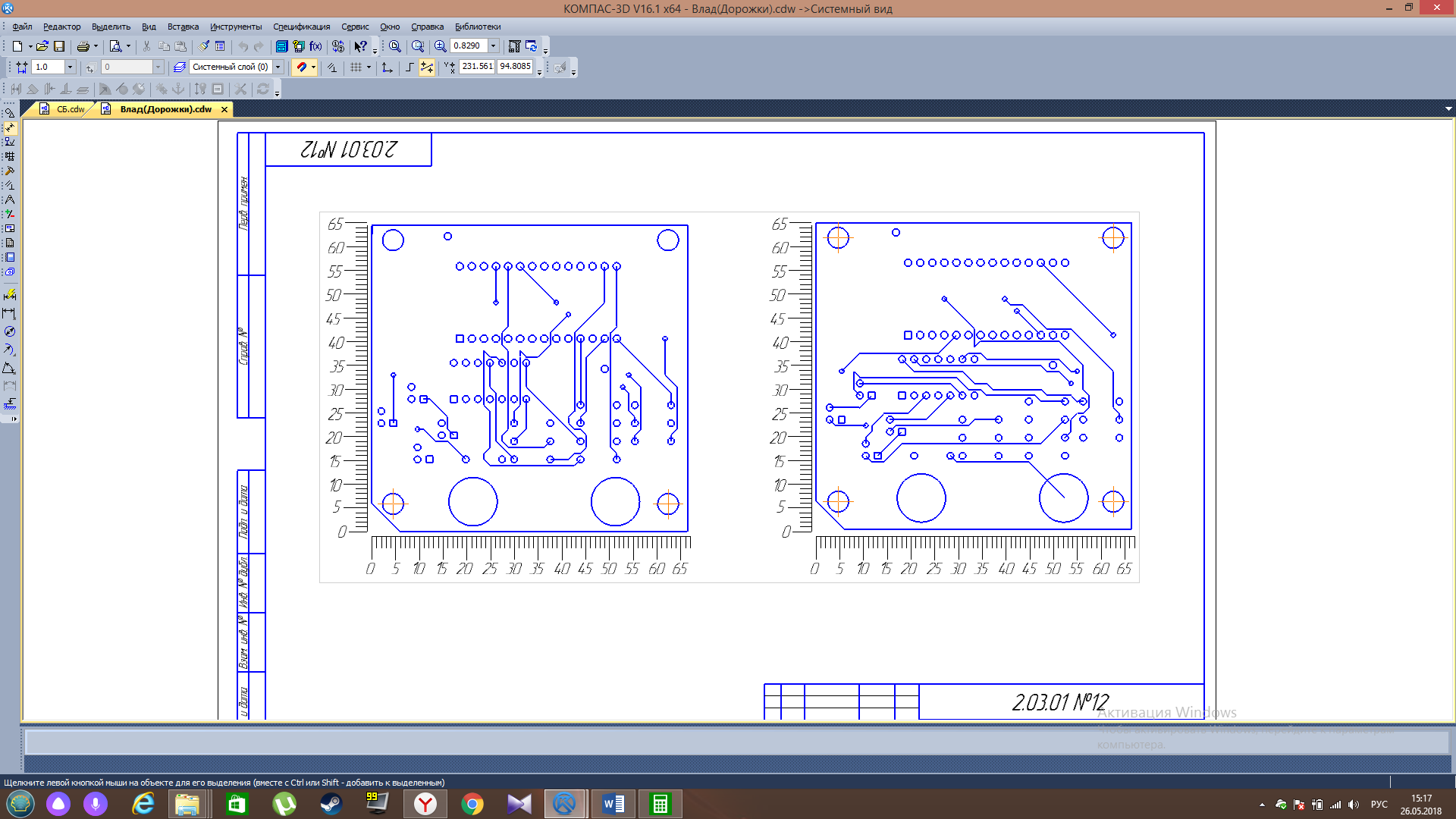Click the Zoom in magnifier icon
The width and height of the screenshot is (1456, 819).
(440, 46)
